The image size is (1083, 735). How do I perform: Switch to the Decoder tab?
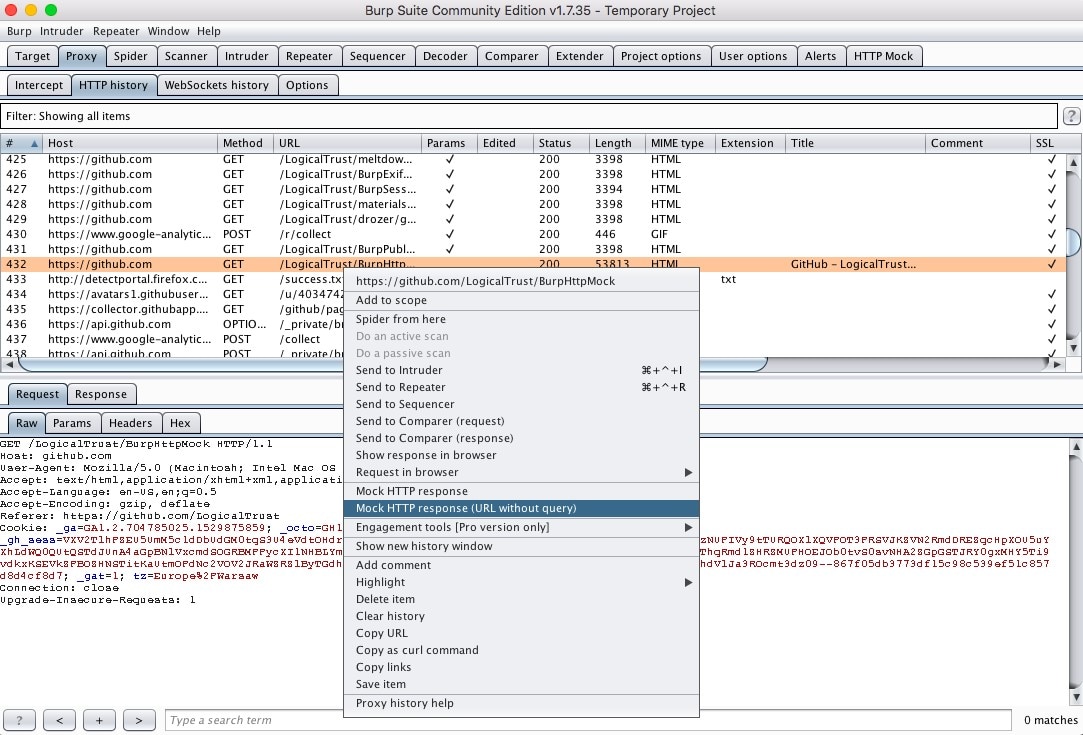point(446,56)
